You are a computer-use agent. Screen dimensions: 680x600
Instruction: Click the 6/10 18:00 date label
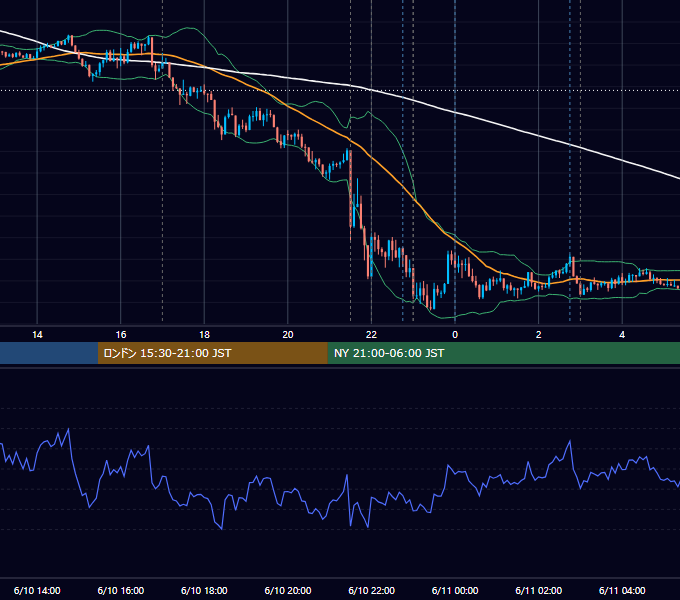[x=204, y=590]
